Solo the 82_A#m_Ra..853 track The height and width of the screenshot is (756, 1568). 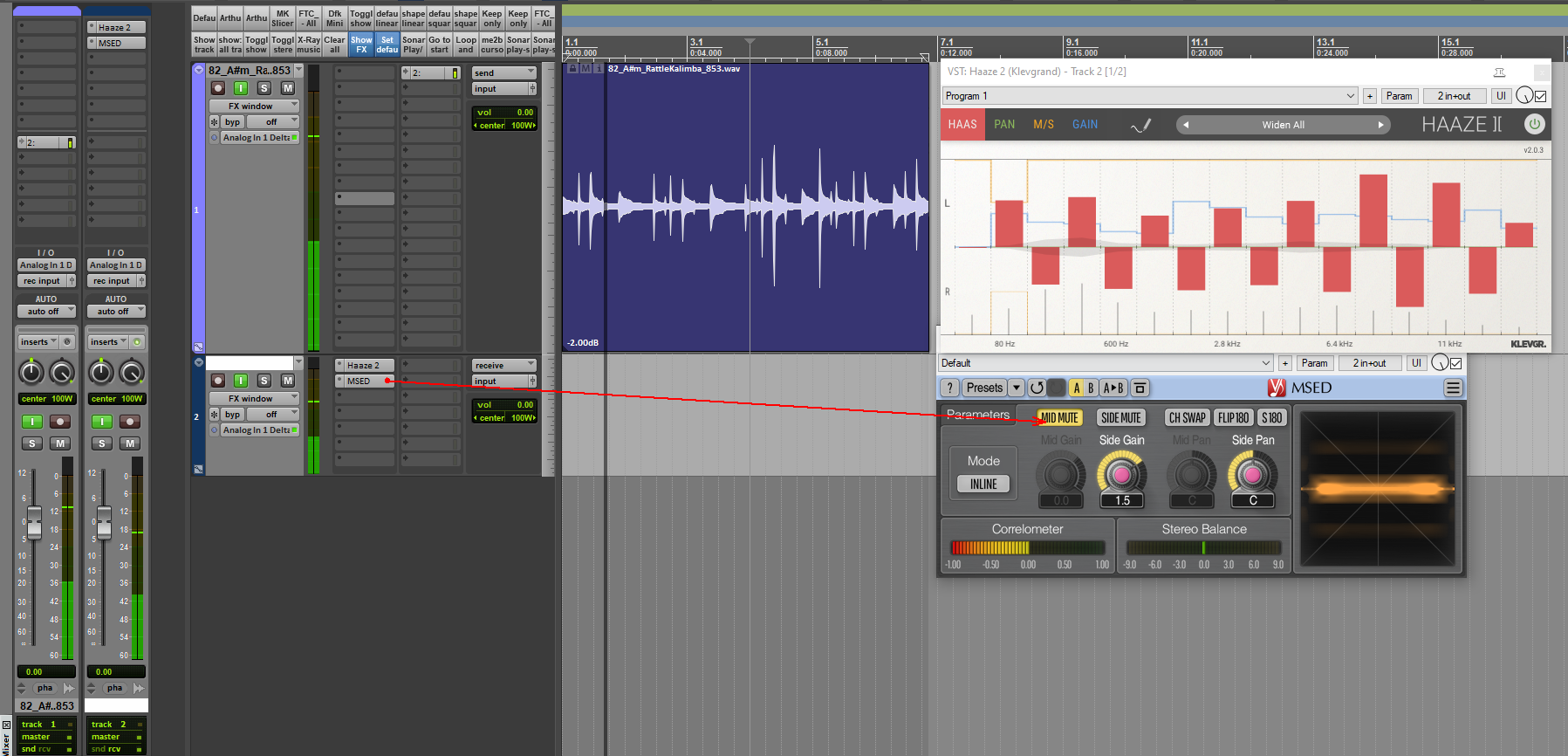point(264,88)
